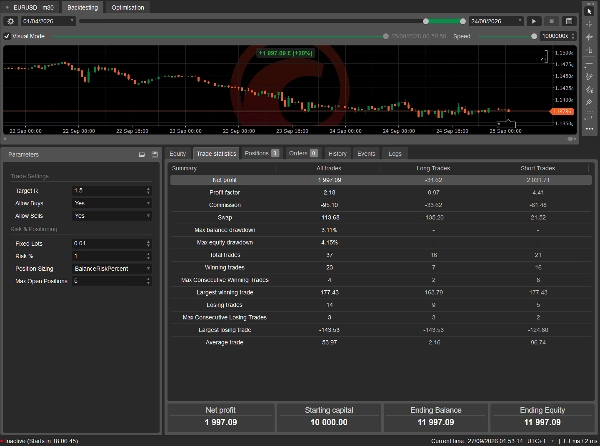Click the grid snap icon in right toolbar
The image size is (600, 446).
coord(589,116)
